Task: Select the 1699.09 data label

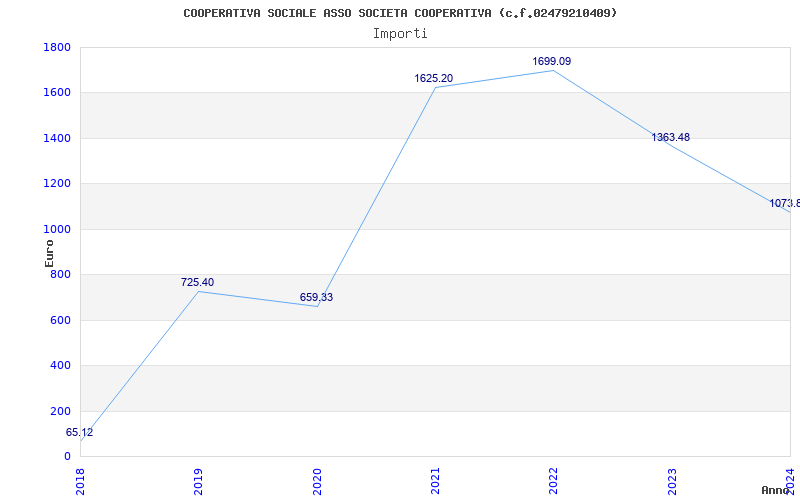Action: (552, 62)
